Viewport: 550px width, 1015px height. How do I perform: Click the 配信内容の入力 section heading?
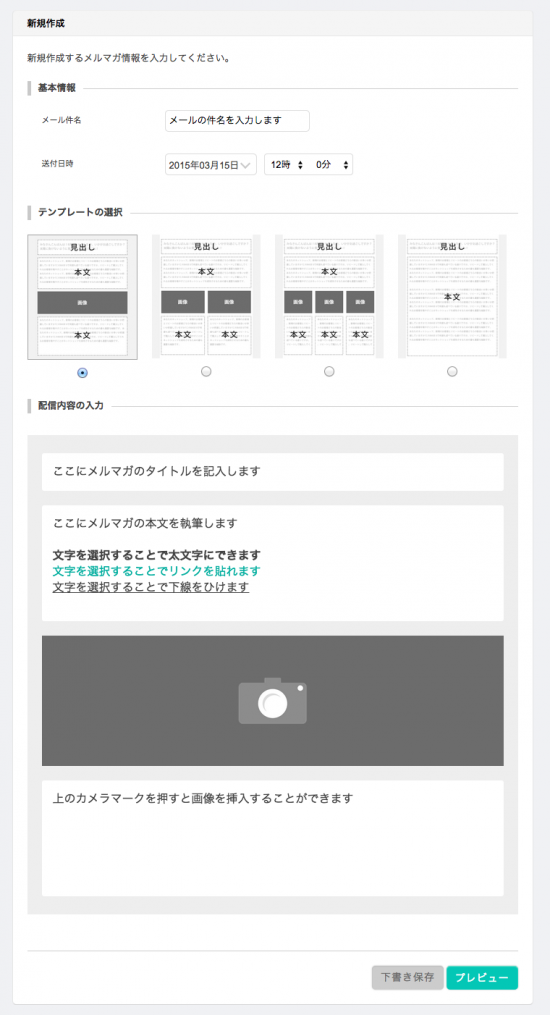71,406
